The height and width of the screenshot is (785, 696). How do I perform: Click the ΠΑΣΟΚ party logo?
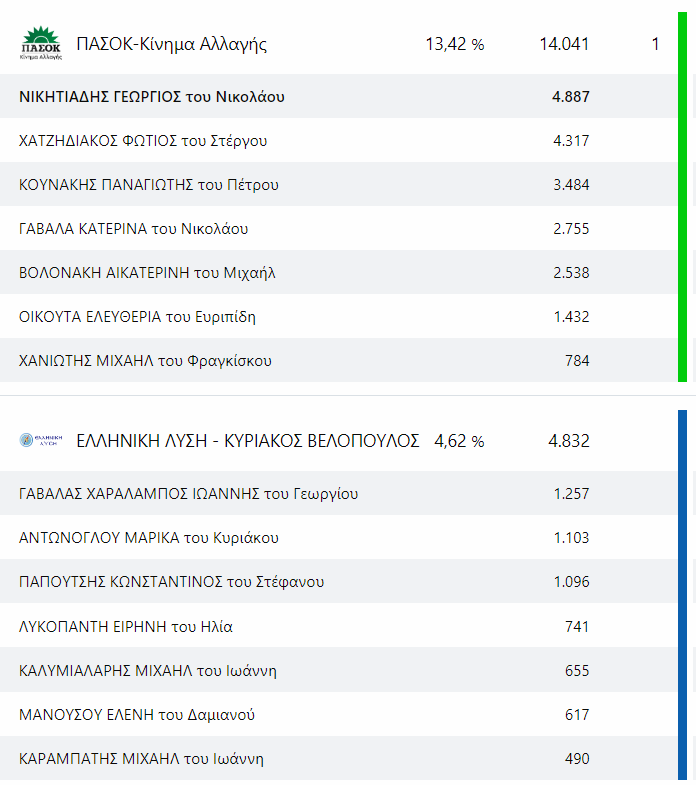[x=41, y=44]
